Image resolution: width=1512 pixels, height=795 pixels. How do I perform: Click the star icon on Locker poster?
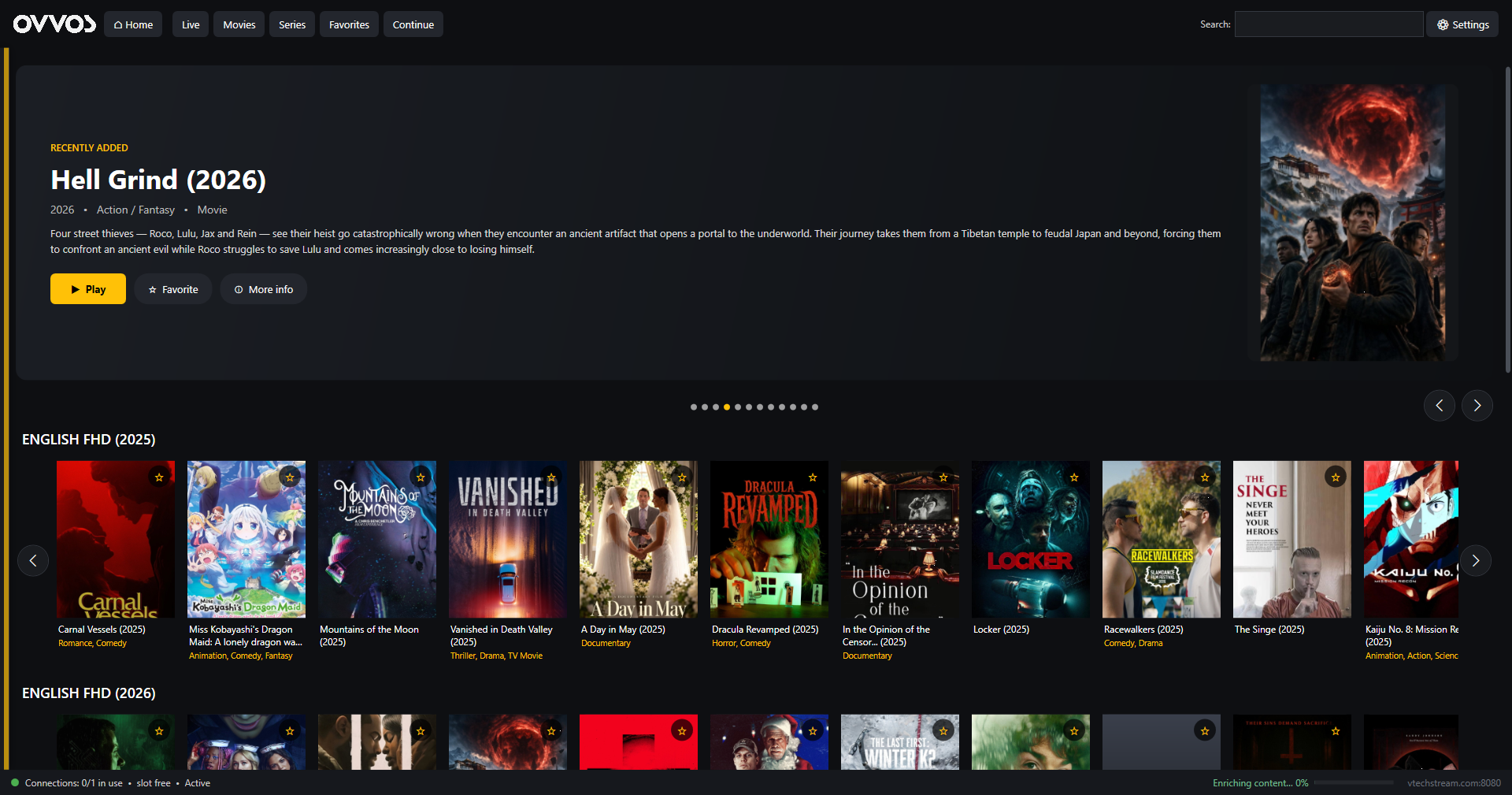tap(1074, 477)
